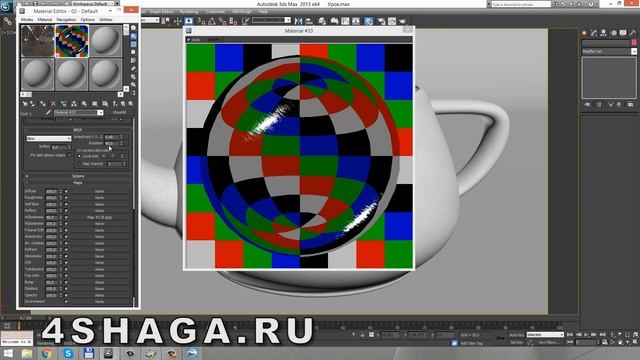The height and width of the screenshot is (360, 640).
Task: Click the Select by Material icon
Action: pos(133,85)
